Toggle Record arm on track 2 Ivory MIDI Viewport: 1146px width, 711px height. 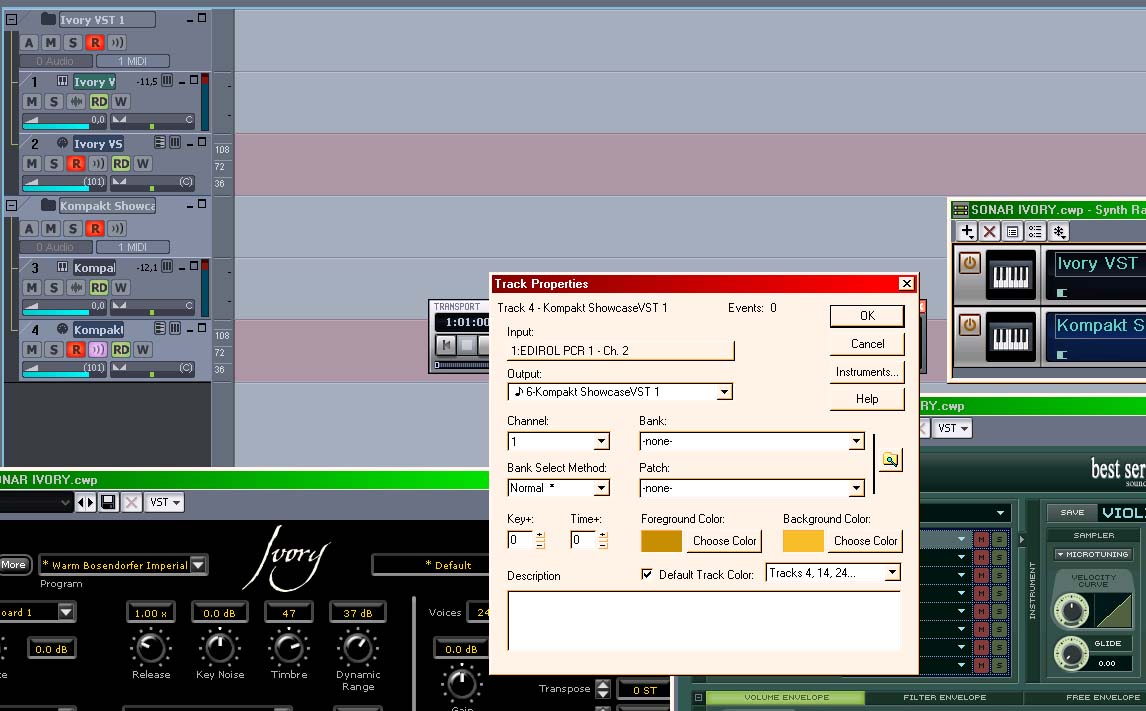(76, 164)
